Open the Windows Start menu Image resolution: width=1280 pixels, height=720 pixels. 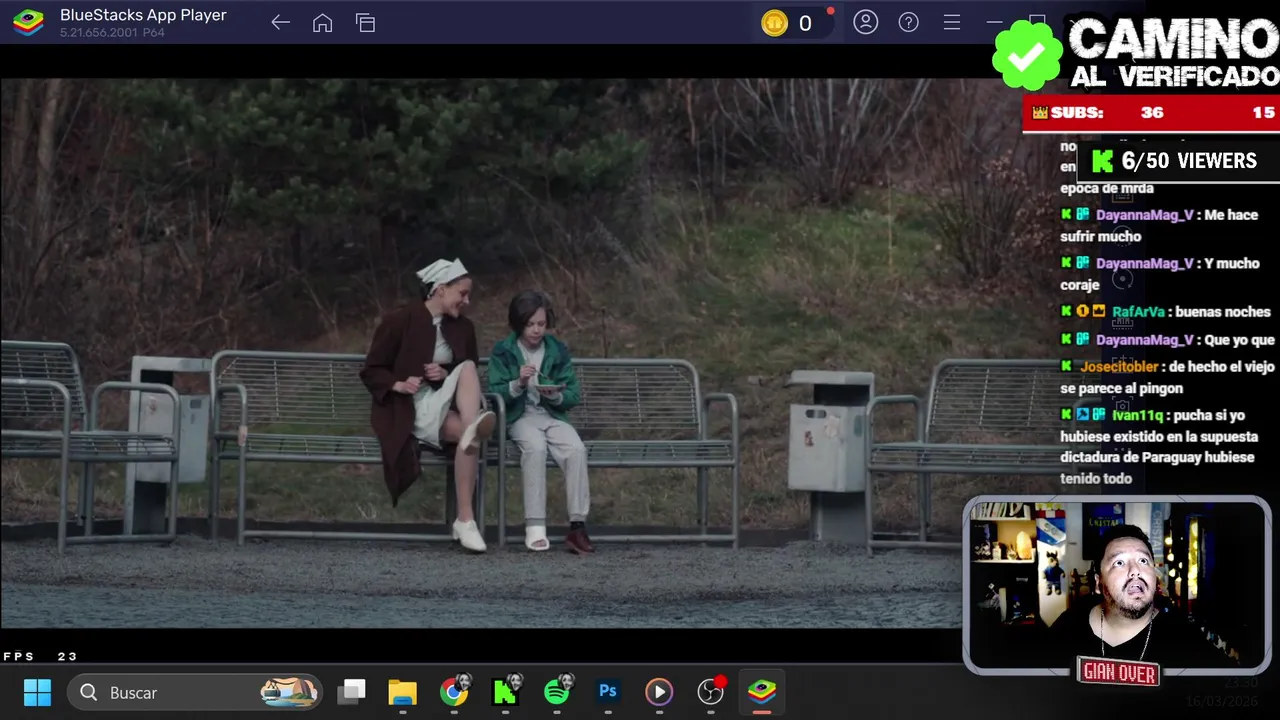coord(37,692)
